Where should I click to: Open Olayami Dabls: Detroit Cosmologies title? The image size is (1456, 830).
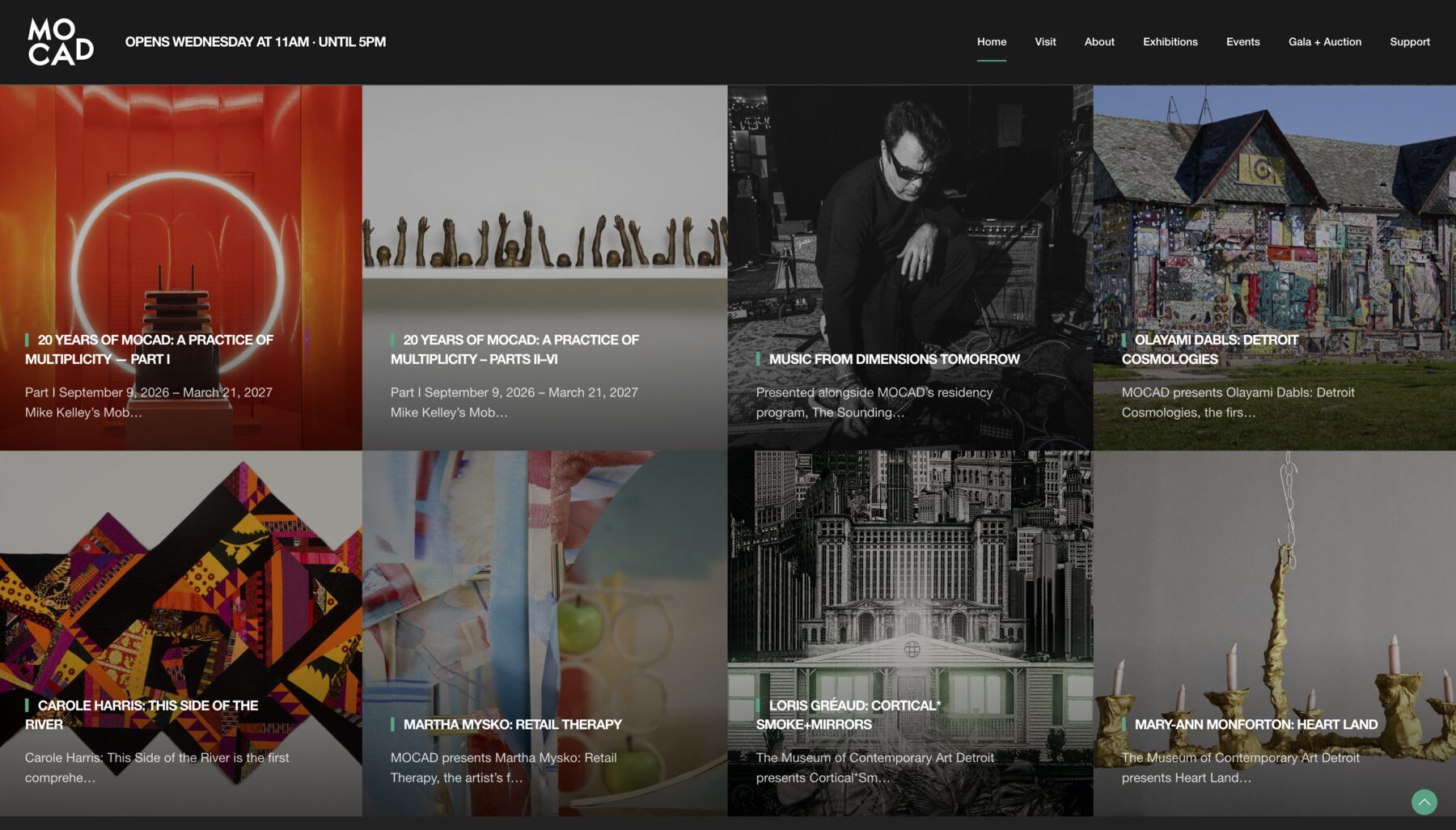click(1210, 349)
